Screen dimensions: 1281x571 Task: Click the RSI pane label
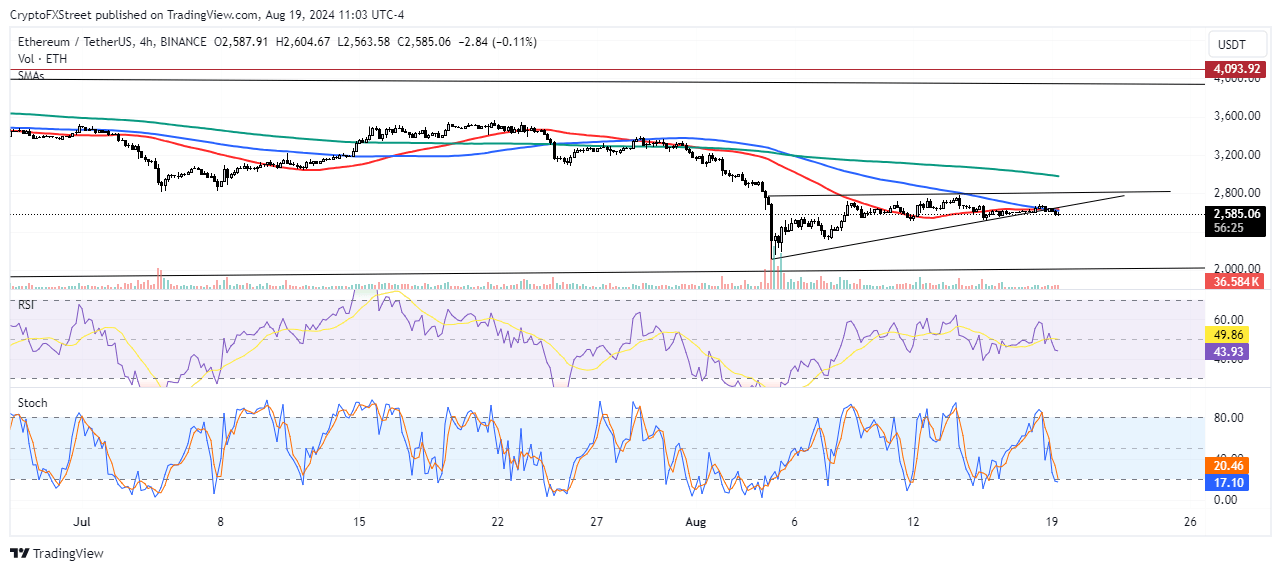(28, 304)
